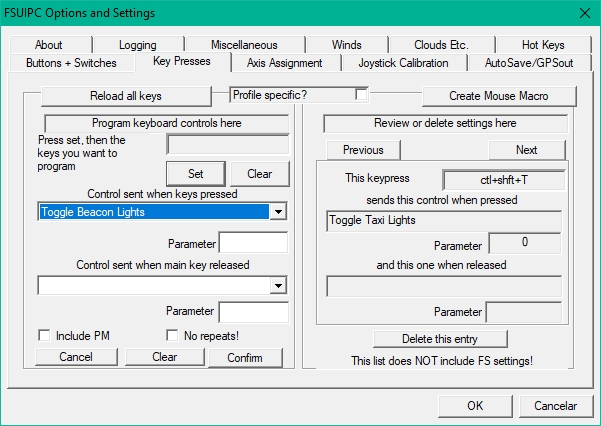Click the Cancel button in programming panel
Screen dimensions: 601x426
[x=76, y=357]
